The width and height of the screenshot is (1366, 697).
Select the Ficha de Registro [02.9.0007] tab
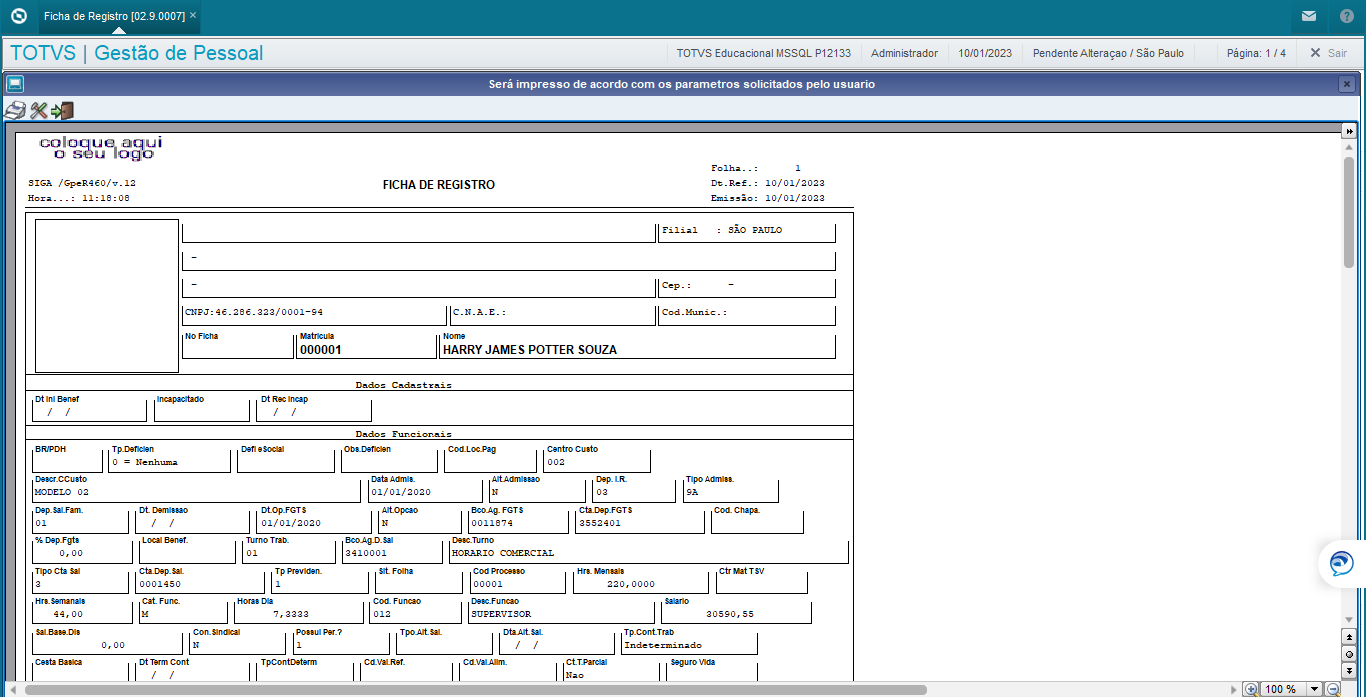click(115, 16)
